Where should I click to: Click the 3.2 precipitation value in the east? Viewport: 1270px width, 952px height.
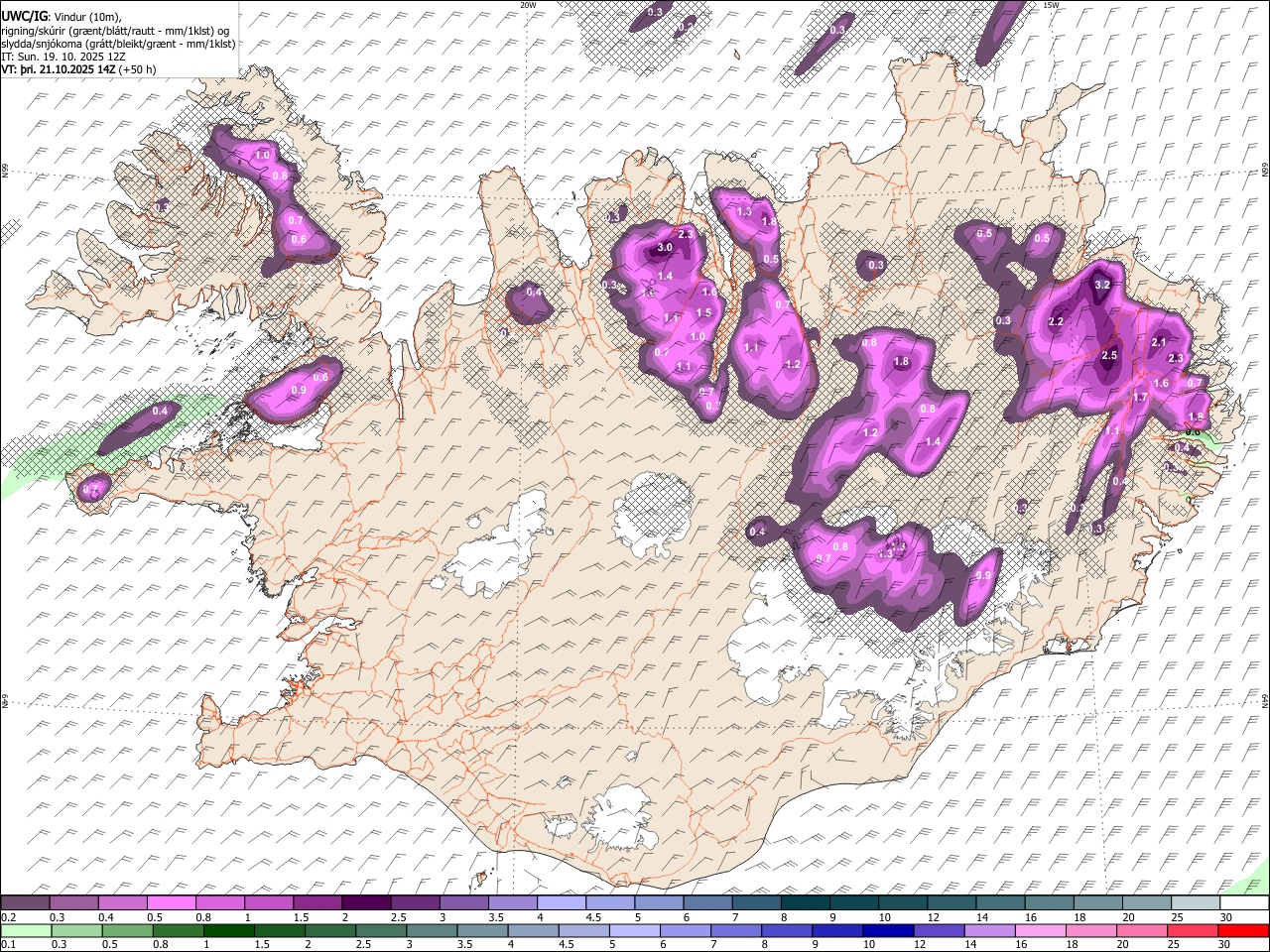pyautogui.click(x=1101, y=285)
